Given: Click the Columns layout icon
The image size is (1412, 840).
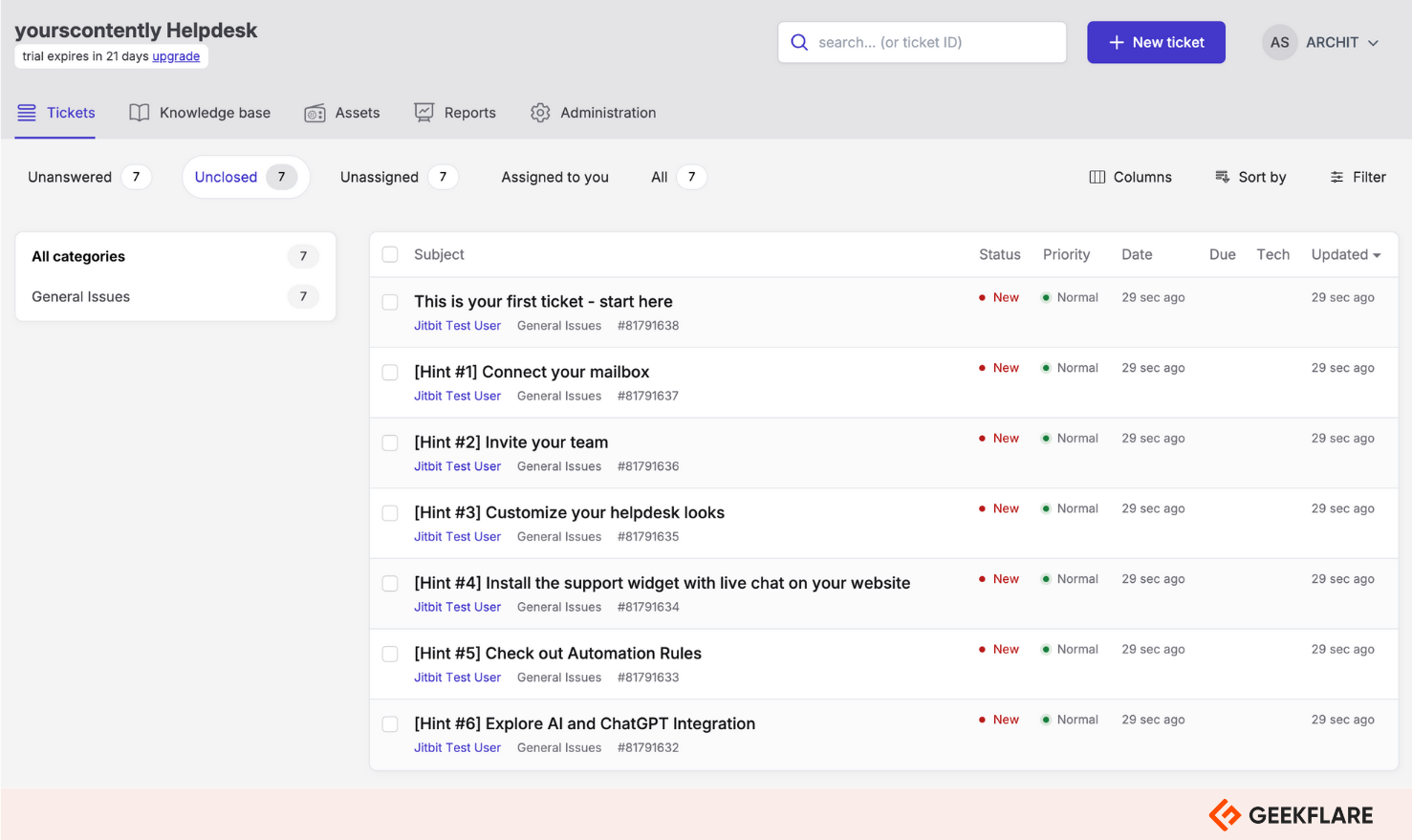Looking at the screenshot, I should coord(1097,177).
